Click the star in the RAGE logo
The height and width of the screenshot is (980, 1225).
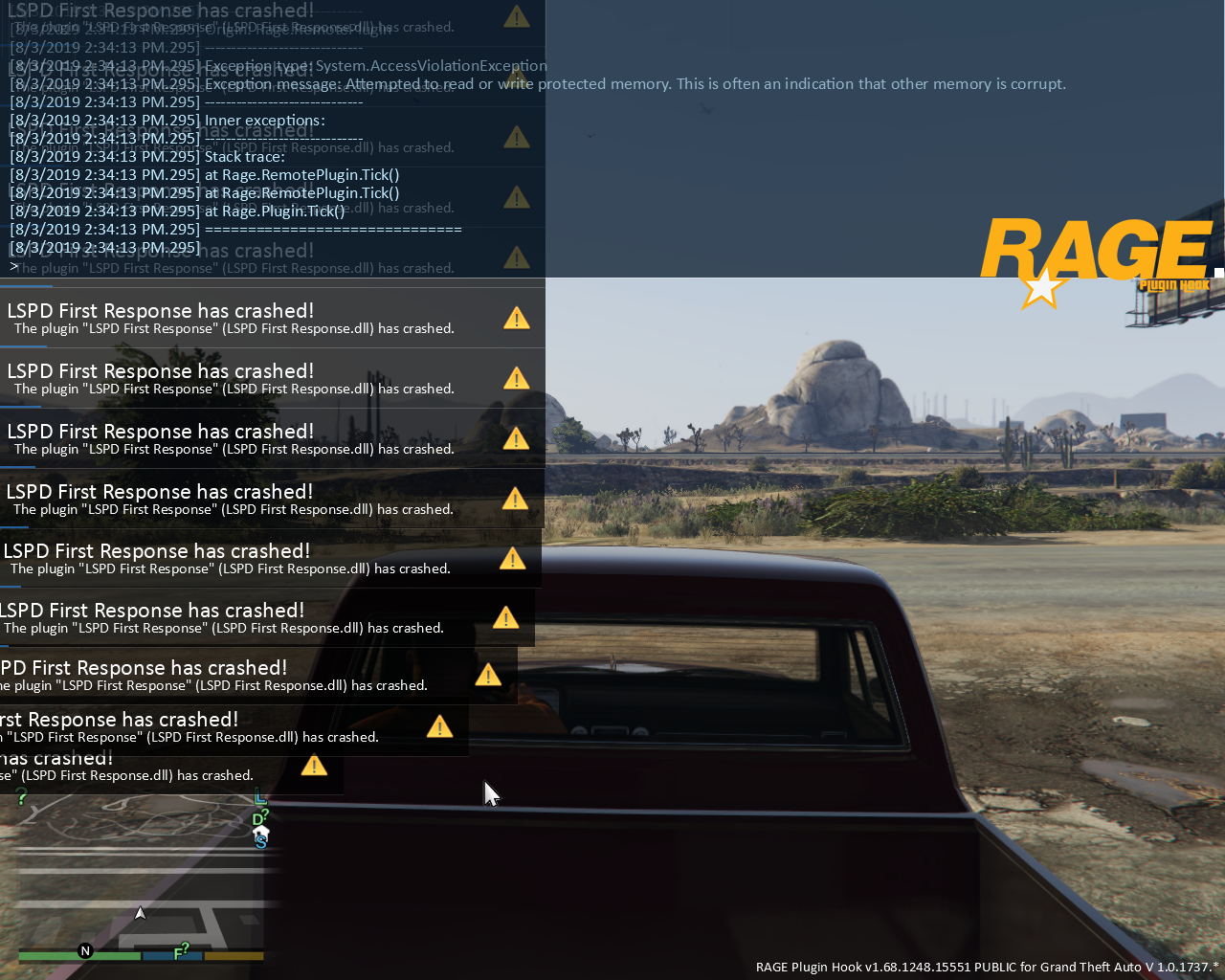click(1041, 287)
